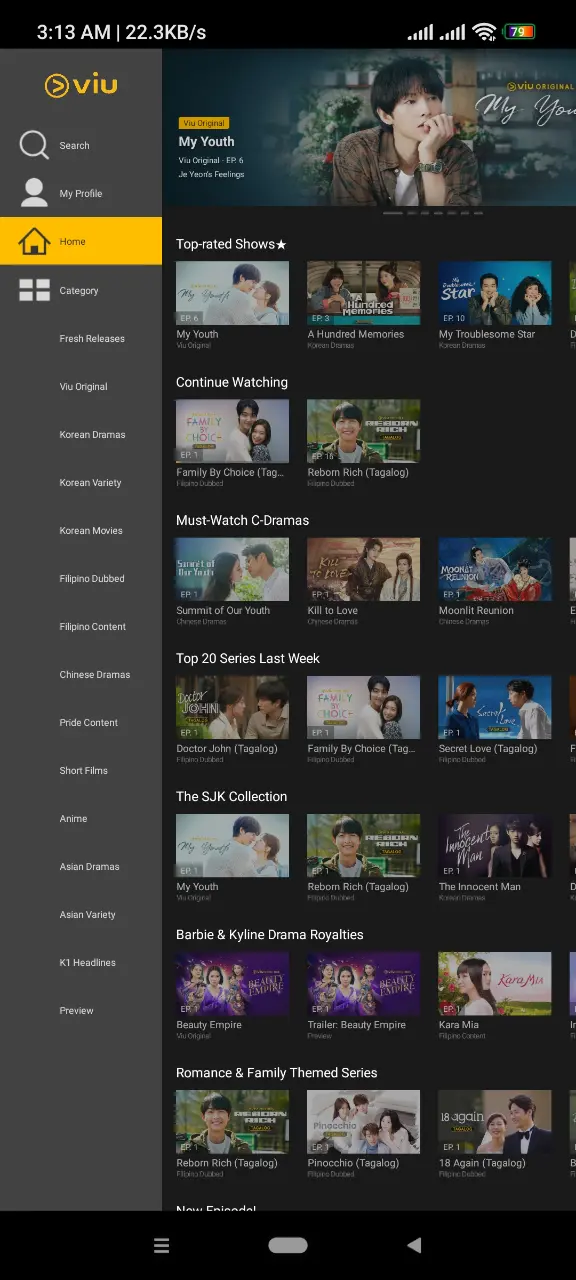Open Asian Variety category
The width and height of the screenshot is (576, 1280).
tap(87, 915)
